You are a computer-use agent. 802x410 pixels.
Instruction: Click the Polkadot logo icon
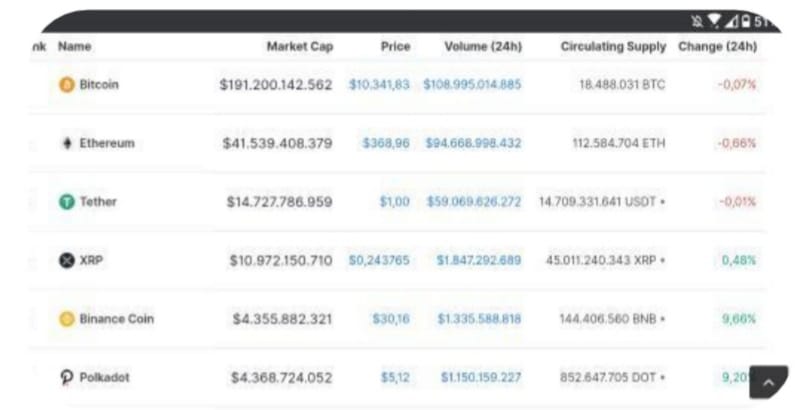pos(67,377)
